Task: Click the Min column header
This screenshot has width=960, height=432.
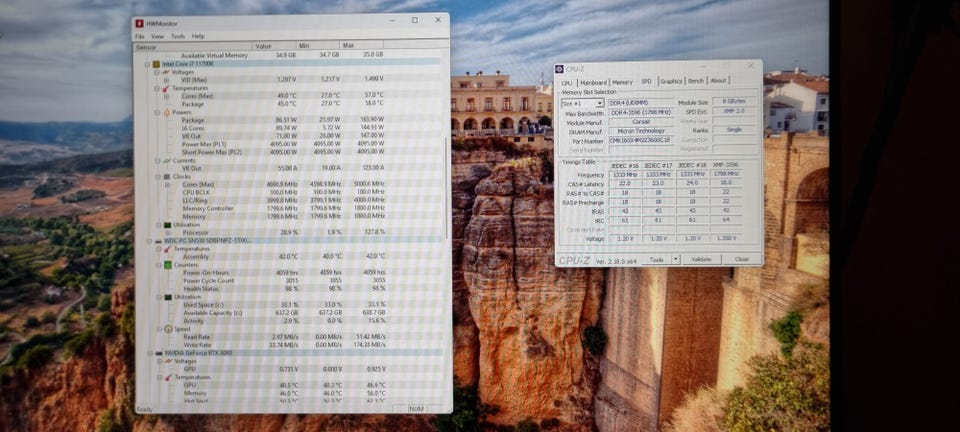Action: click(x=318, y=46)
